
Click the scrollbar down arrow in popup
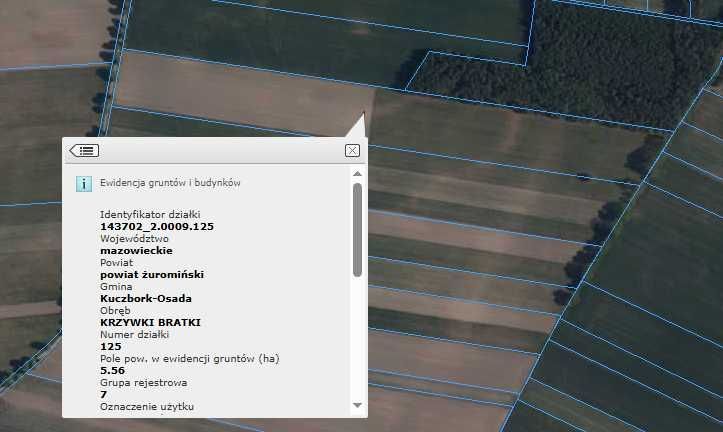pos(357,405)
